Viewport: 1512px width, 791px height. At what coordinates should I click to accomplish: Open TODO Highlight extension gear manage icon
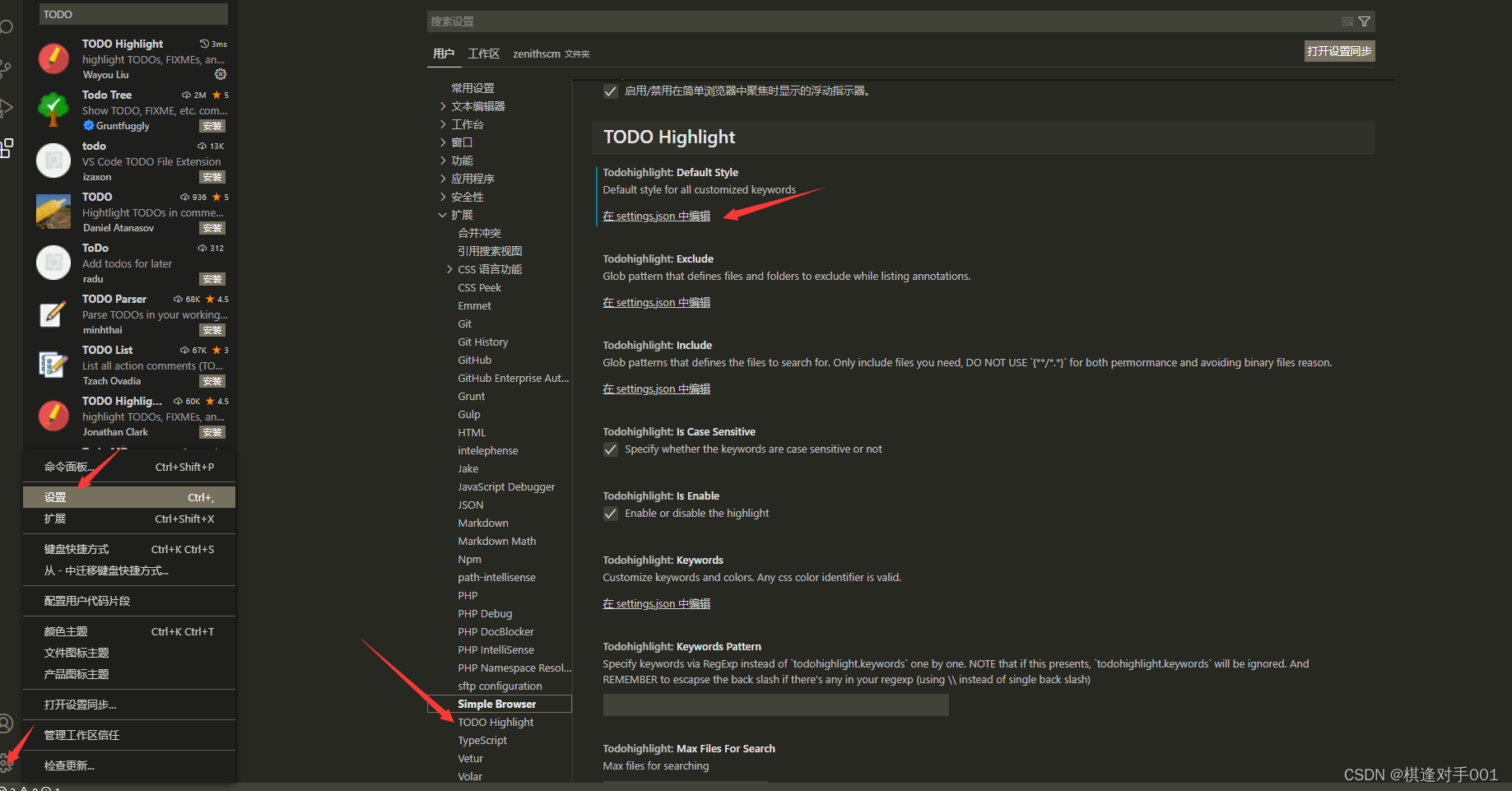[221, 74]
